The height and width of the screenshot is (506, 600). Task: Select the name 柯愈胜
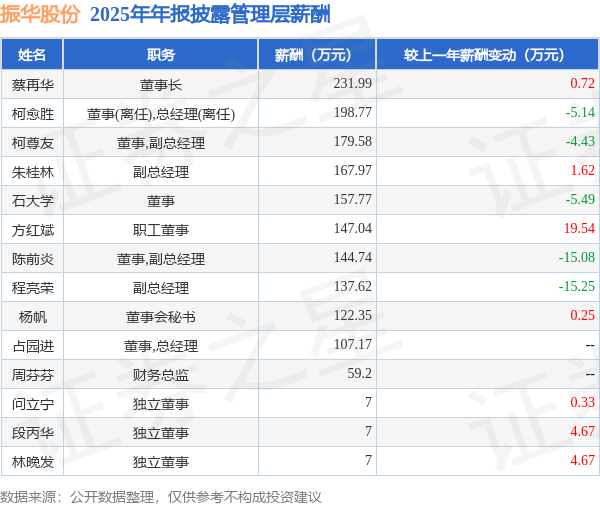[33, 114]
